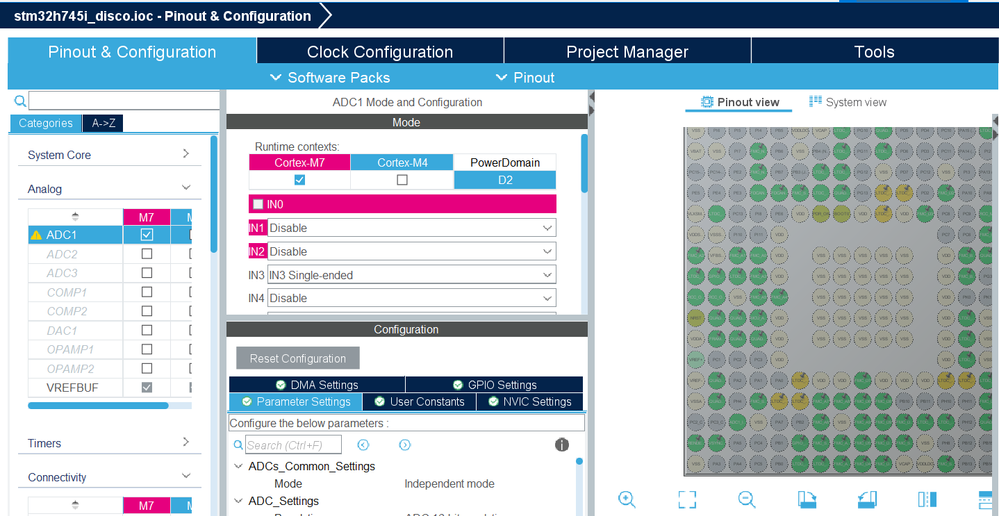999x516 pixels.
Task: Collapse the Connectivity category
Action: pos(186,476)
